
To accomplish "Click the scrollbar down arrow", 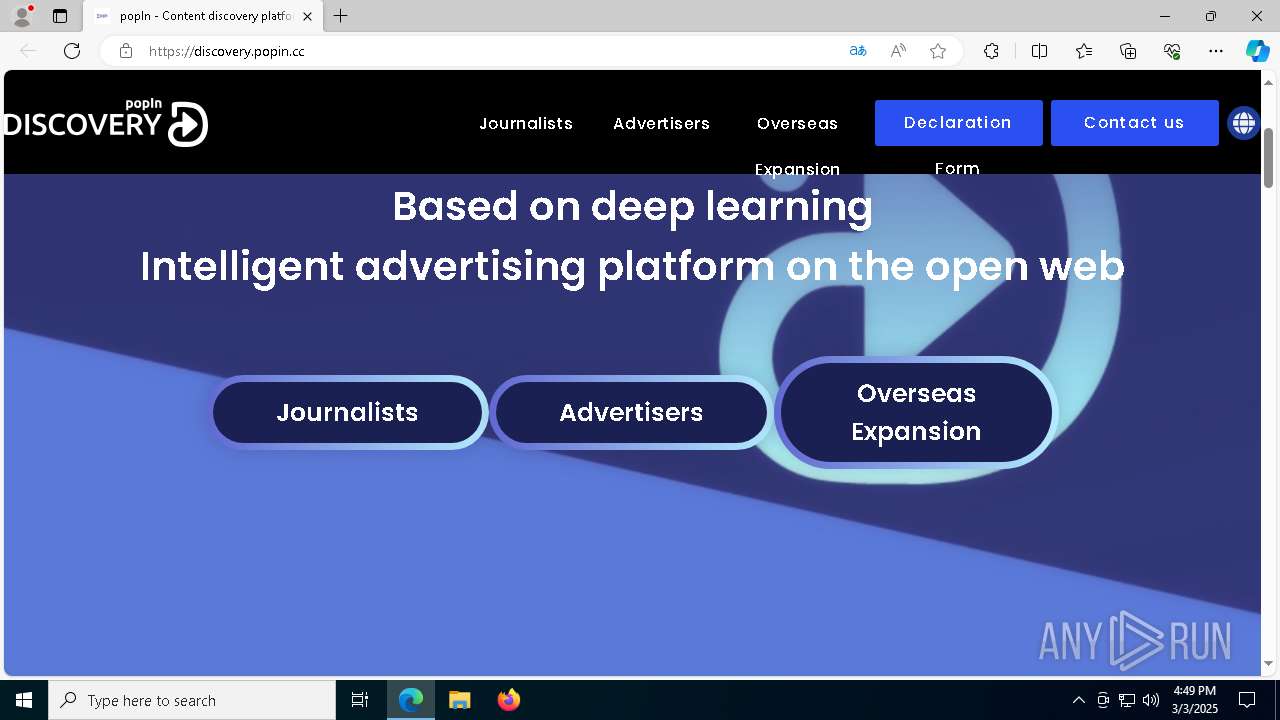I will [x=1269, y=664].
